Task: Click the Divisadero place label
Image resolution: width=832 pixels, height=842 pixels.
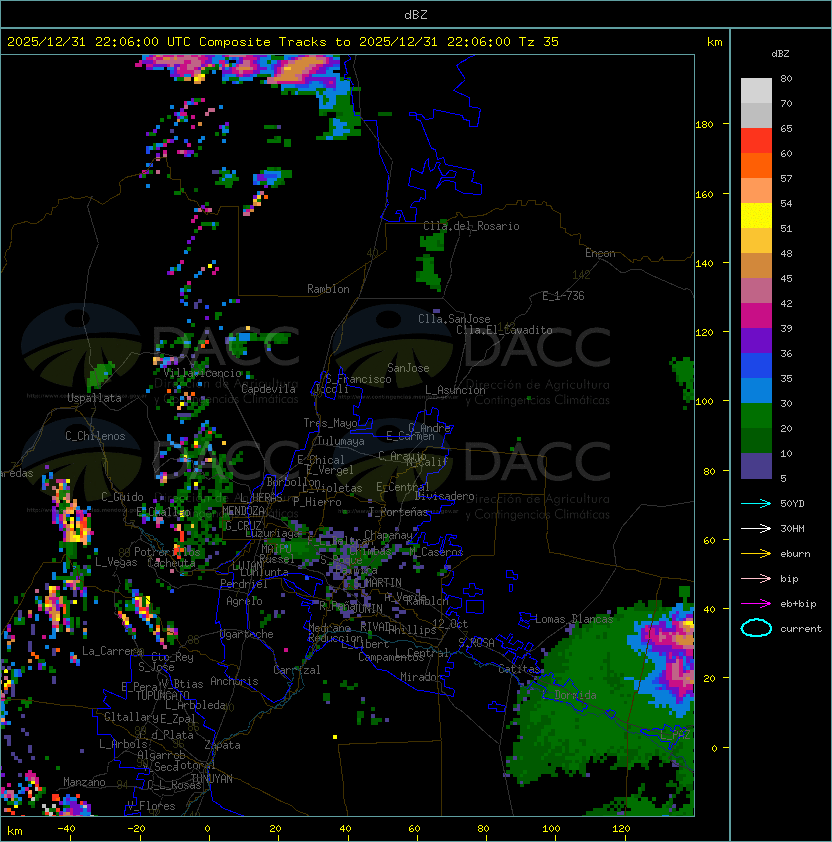Action: 445,496
